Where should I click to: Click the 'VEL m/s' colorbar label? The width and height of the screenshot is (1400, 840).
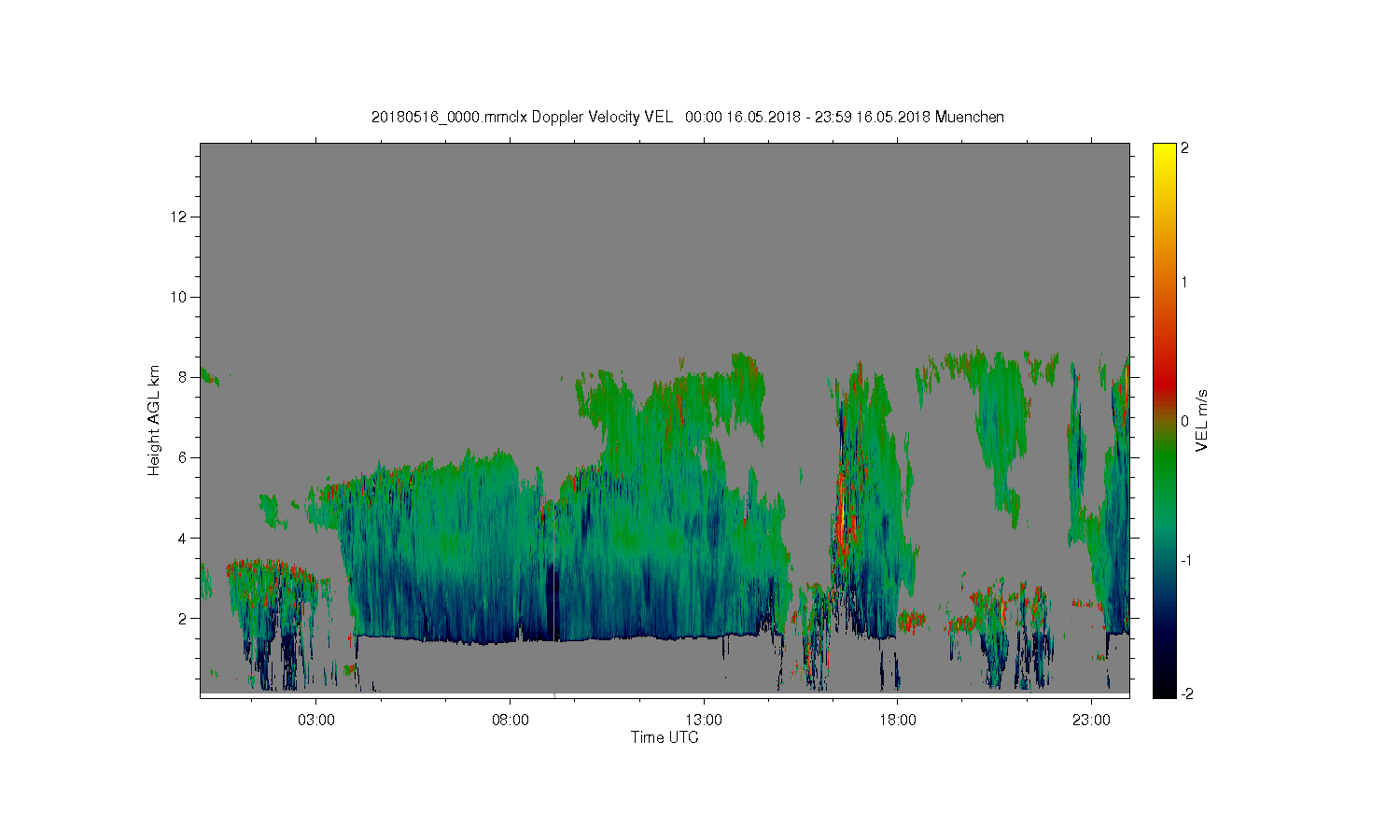coord(1202,421)
